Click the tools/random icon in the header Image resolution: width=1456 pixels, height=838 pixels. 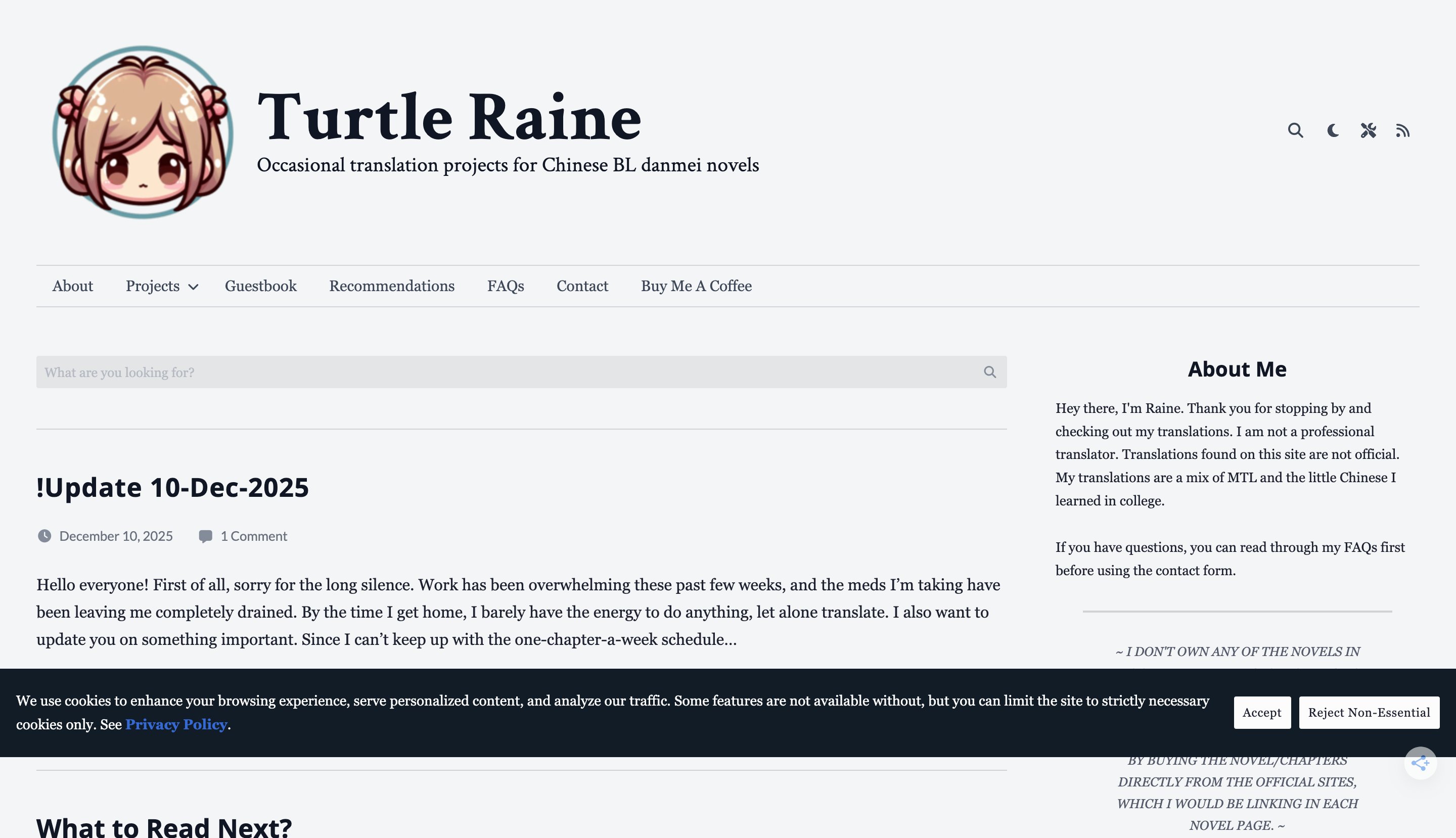click(x=1368, y=130)
